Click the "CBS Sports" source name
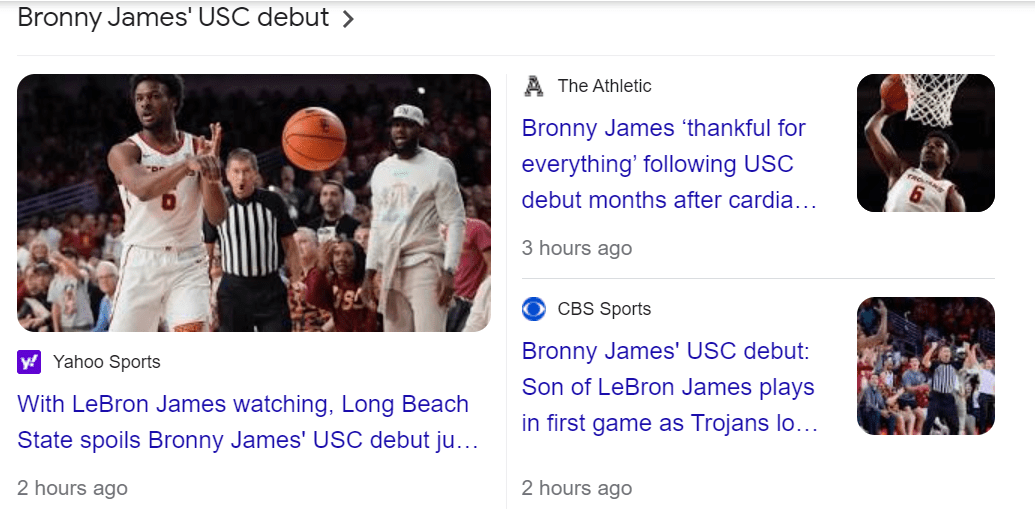This screenshot has width=1035, height=509. pos(604,309)
